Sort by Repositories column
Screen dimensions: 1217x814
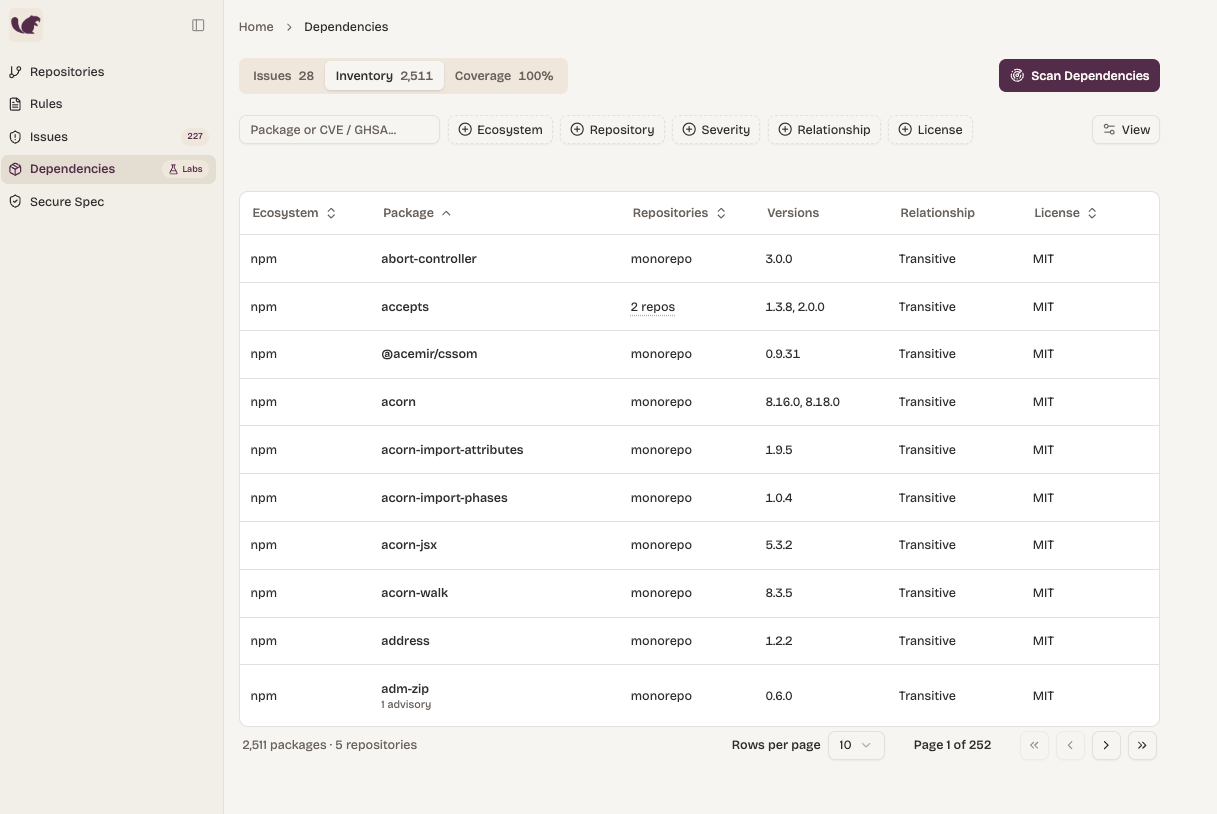tap(679, 213)
